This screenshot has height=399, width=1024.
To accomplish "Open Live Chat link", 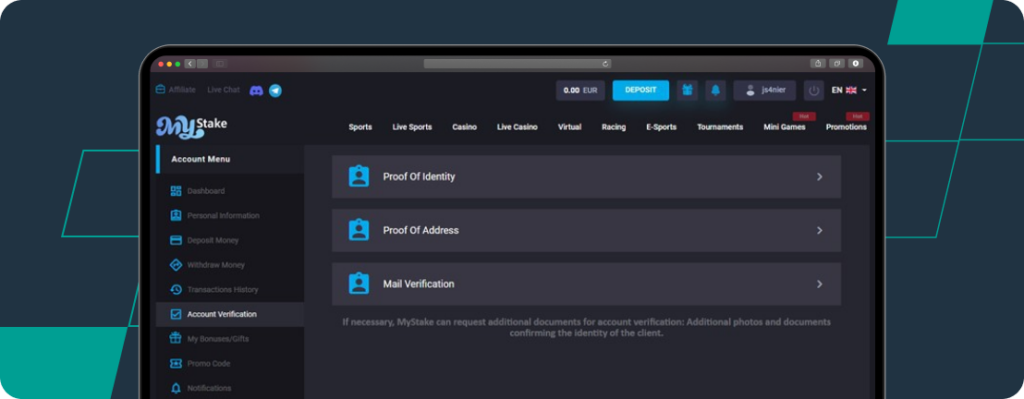I will 223,89.
